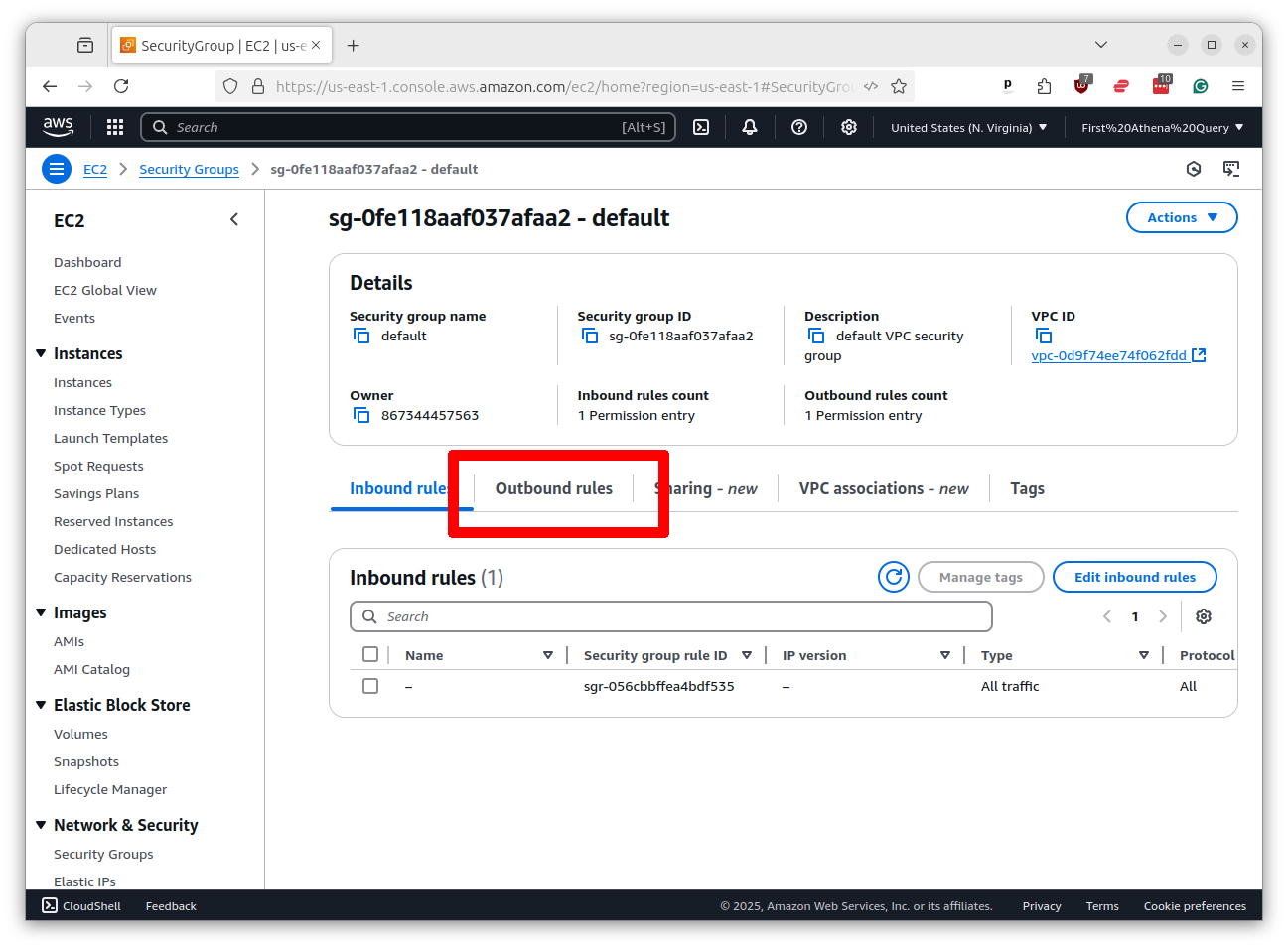The width and height of the screenshot is (1288, 949).
Task: Click the inbound rules search field
Action: point(670,615)
